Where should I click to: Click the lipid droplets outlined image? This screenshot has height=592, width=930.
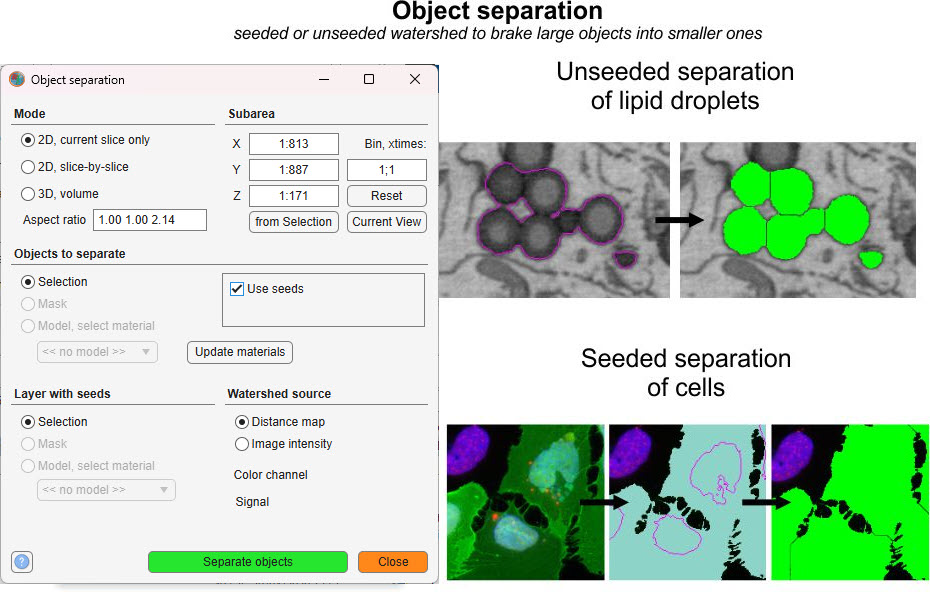[x=554, y=220]
